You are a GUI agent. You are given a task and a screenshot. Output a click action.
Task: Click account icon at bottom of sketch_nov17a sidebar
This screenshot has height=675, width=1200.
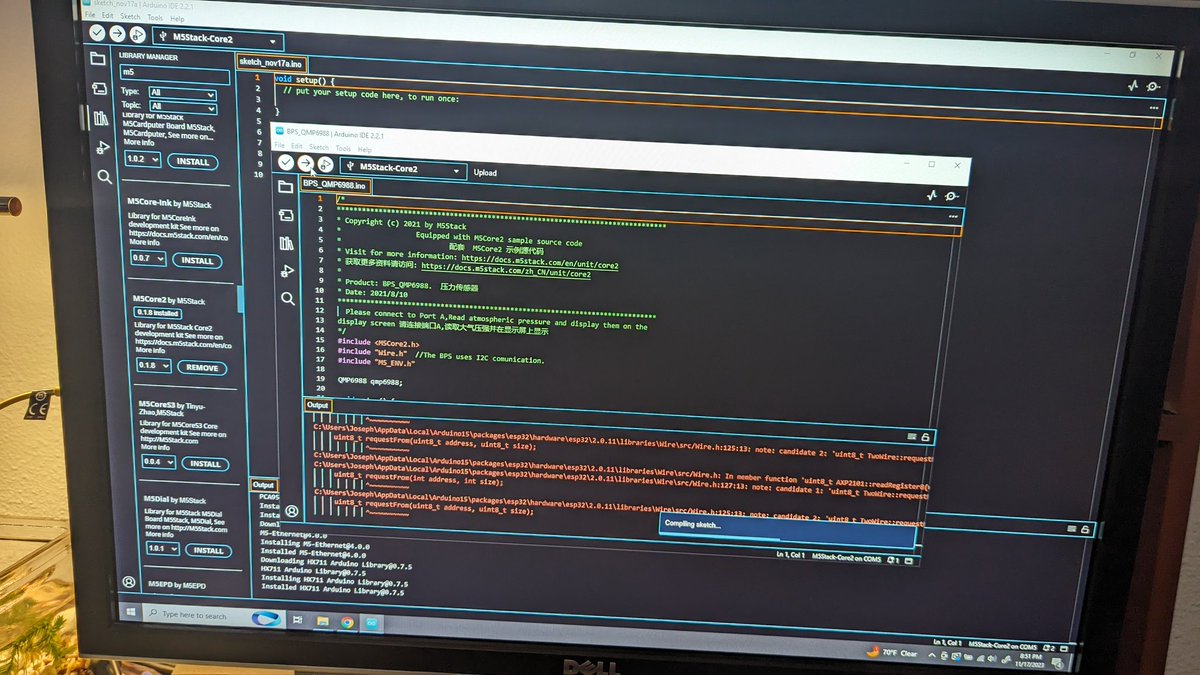(129, 582)
